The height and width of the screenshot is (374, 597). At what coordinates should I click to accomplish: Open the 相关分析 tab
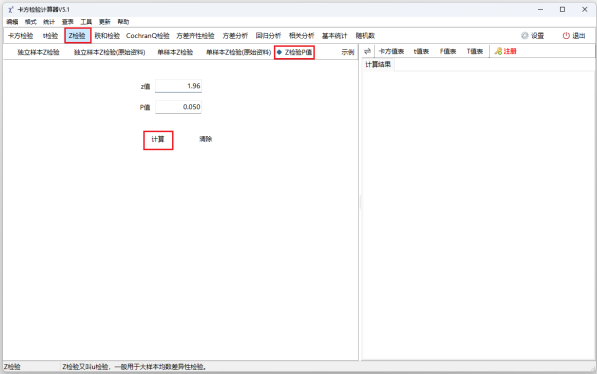(302, 36)
